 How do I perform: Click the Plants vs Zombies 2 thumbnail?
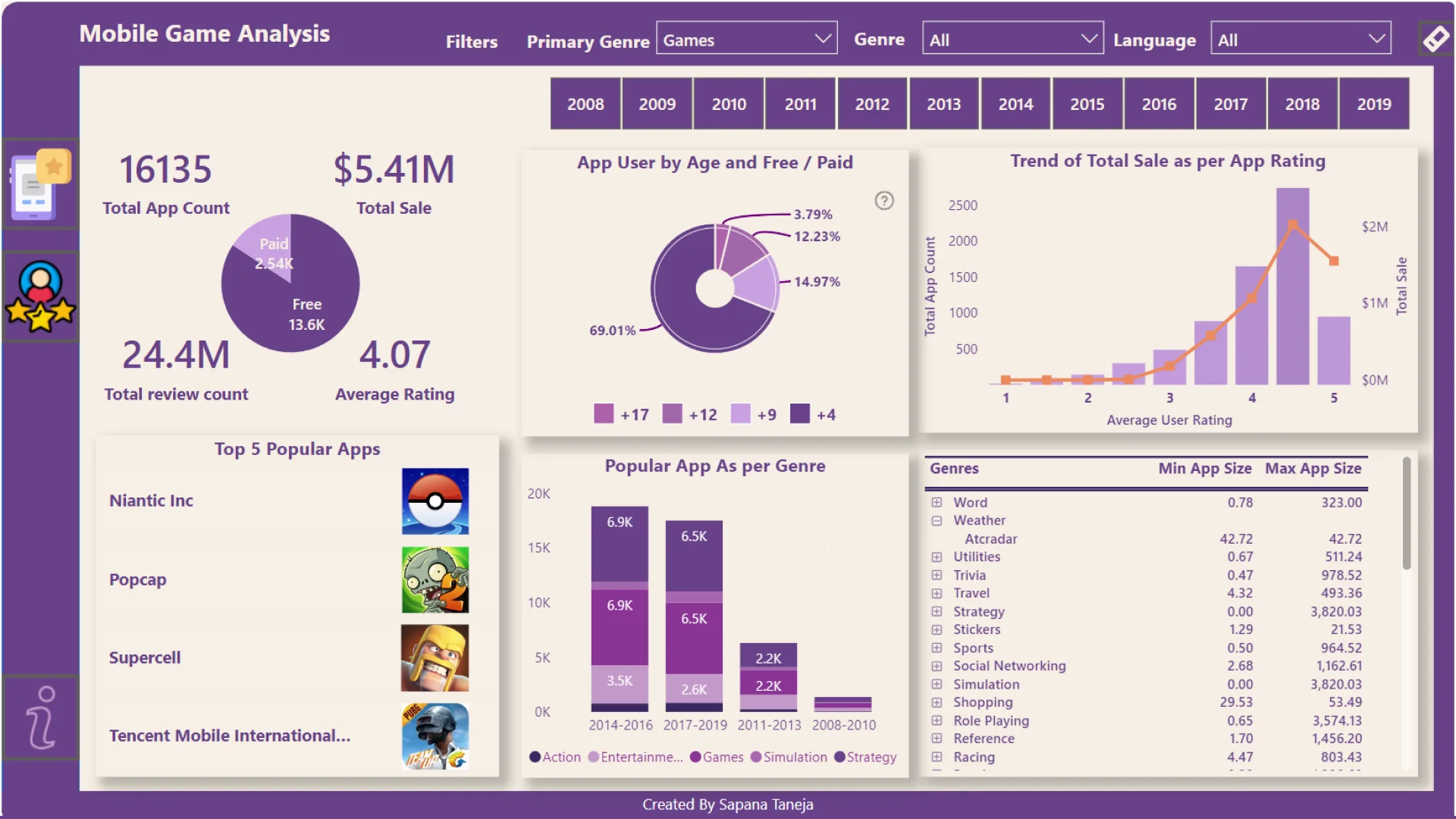[435, 580]
